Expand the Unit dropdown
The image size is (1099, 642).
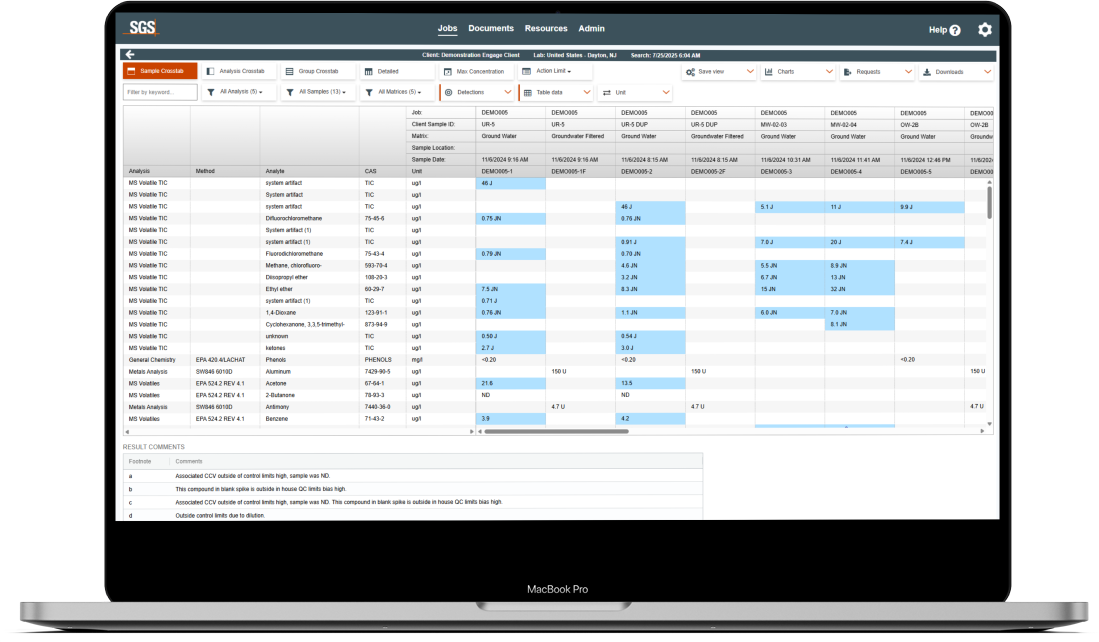[635, 92]
